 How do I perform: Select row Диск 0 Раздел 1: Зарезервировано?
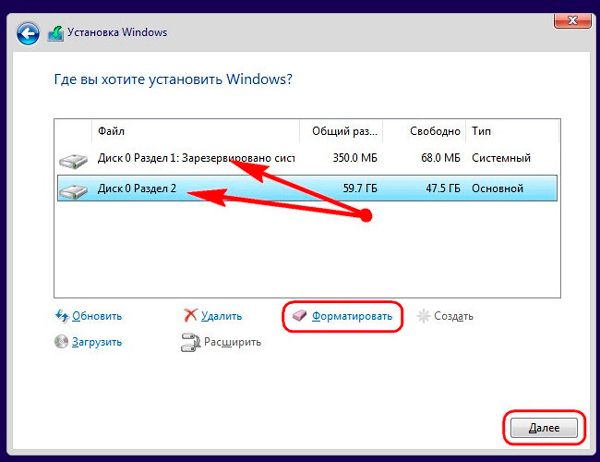coord(307,158)
